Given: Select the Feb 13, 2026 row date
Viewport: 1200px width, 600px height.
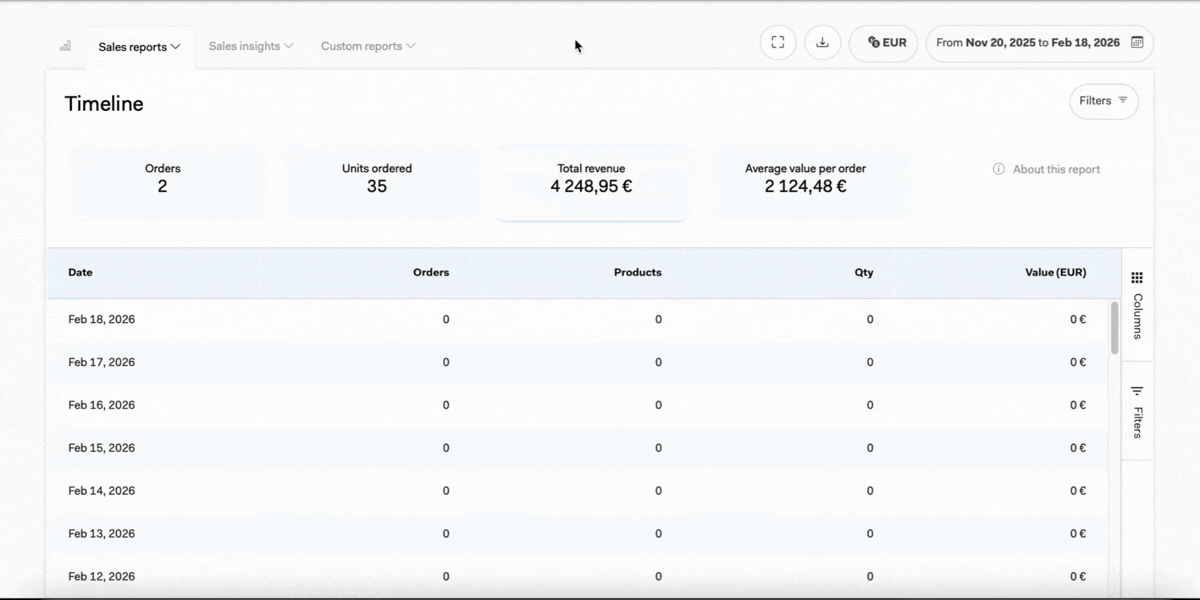Looking at the screenshot, I should 102,534.
